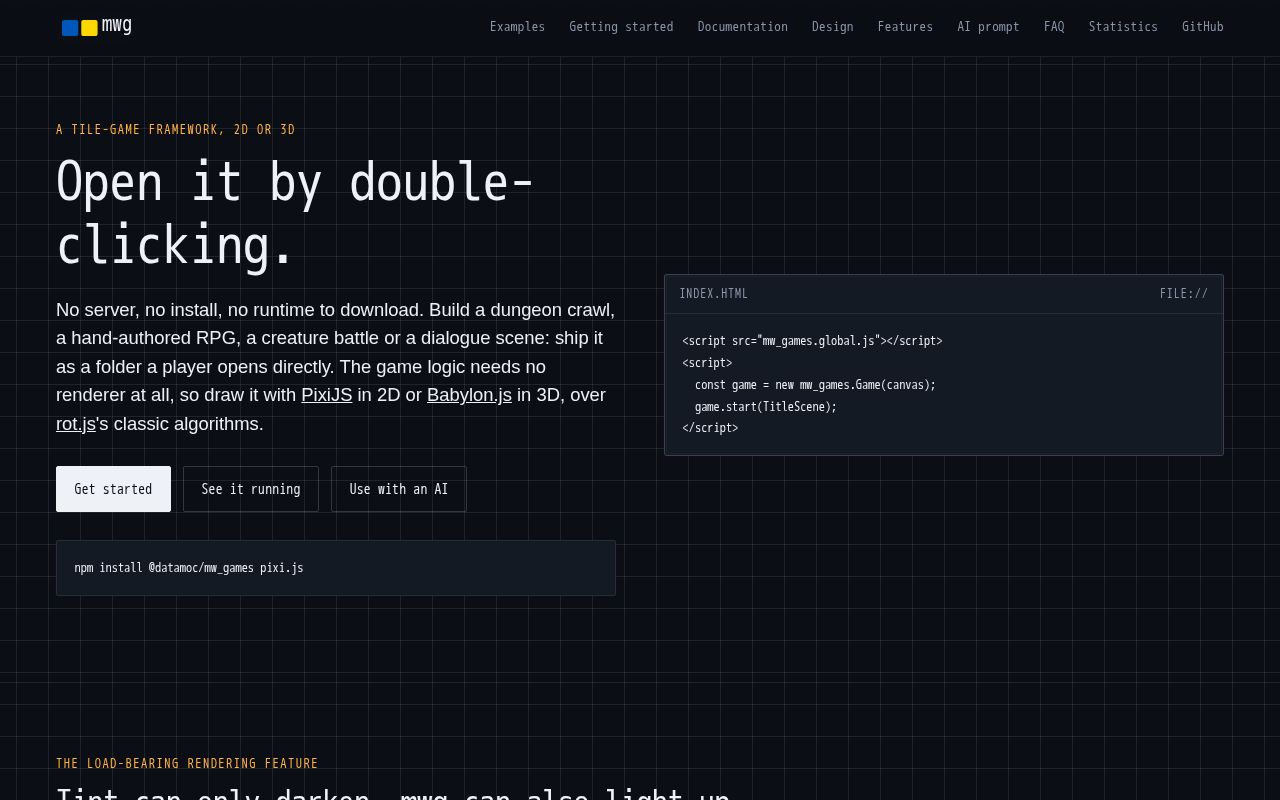Viewport: 1280px width, 800px height.
Task: Click the mwg brand name text
Action: pyautogui.click(x=117, y=26)
